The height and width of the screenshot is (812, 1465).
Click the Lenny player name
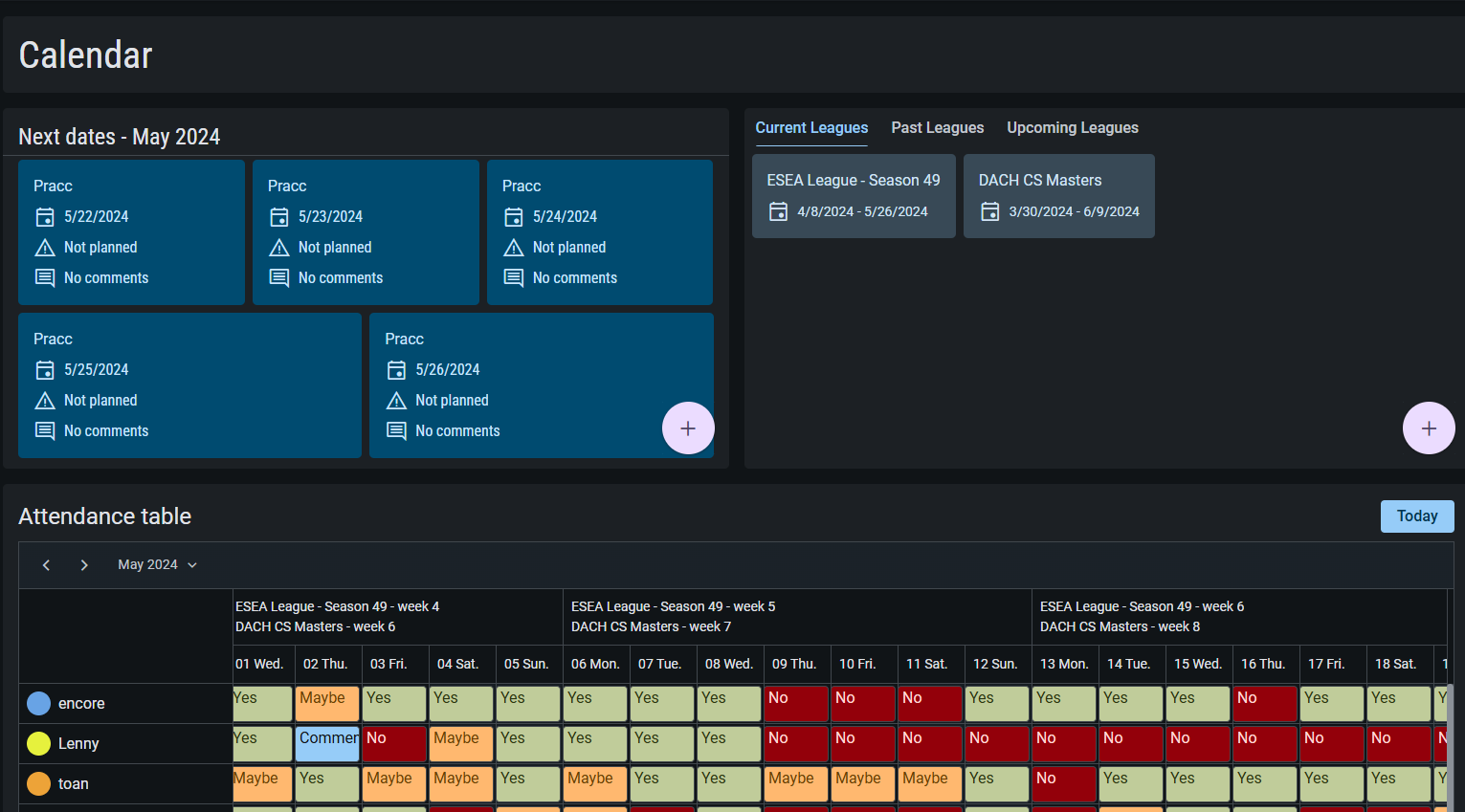(x=78, y=744)
